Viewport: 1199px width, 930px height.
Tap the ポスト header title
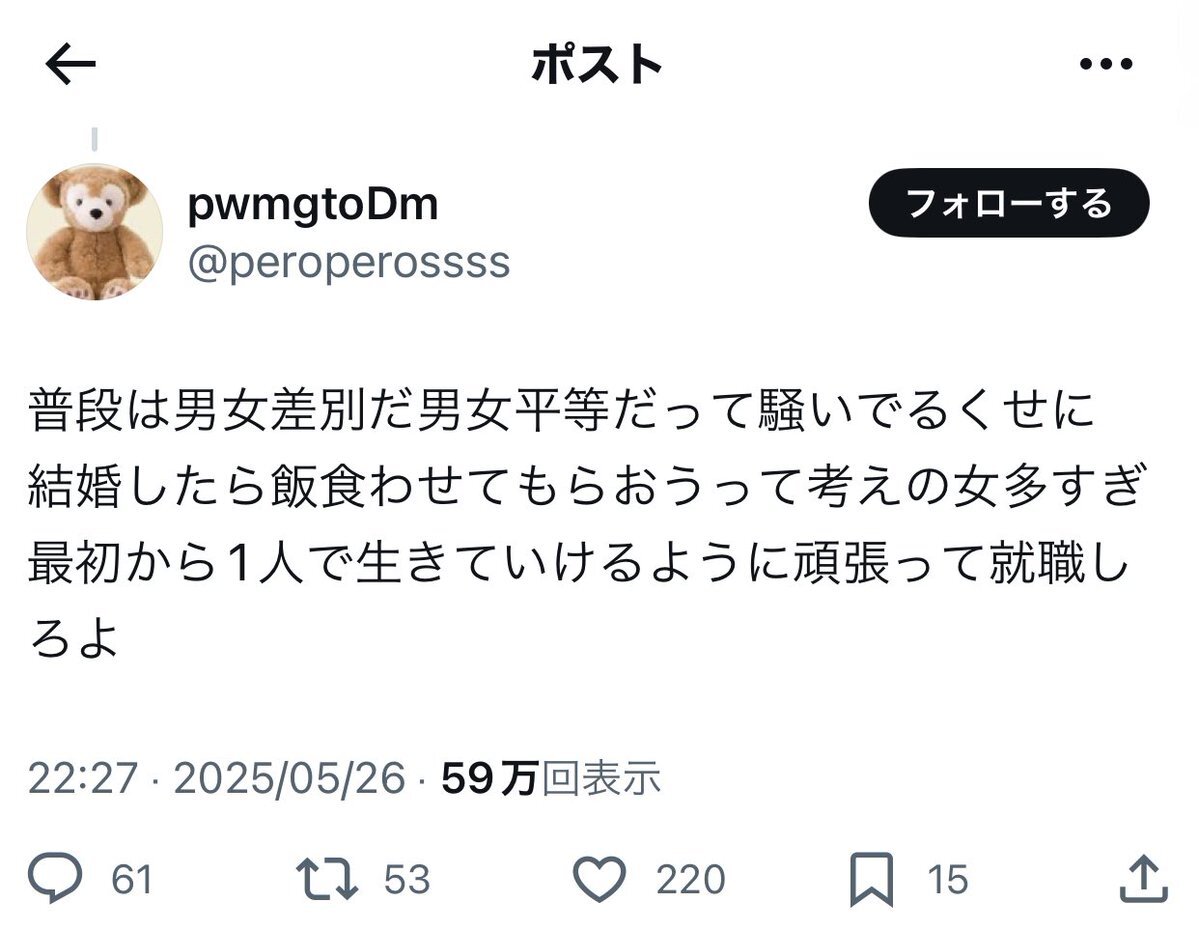pyautogui.click(x=597, y=64)
